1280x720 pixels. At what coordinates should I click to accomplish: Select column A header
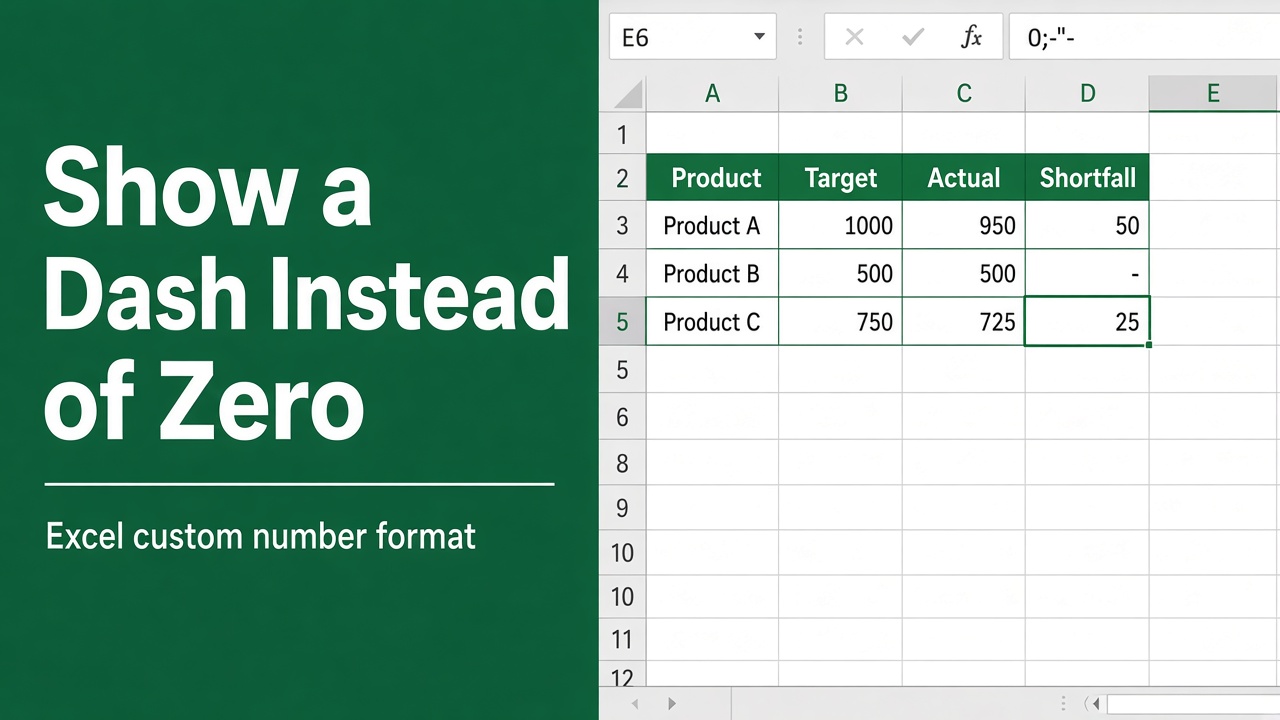tap(712, 94)
